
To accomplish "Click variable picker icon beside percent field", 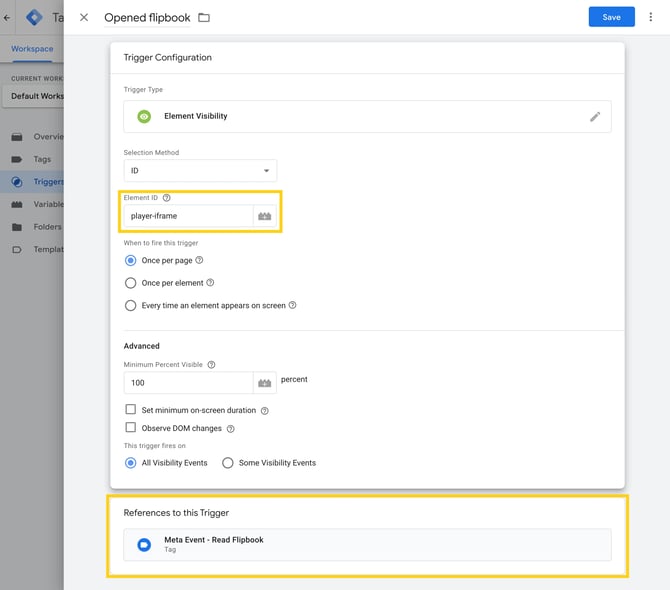I will pyautogui.click(x=264, y=383).
